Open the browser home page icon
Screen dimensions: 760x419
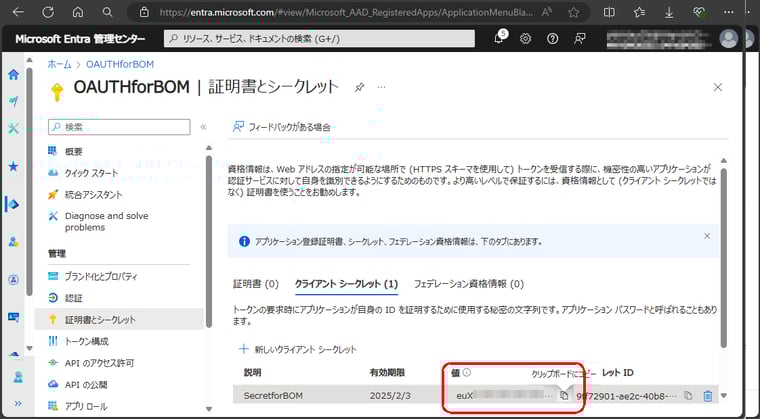coord(78,12)
